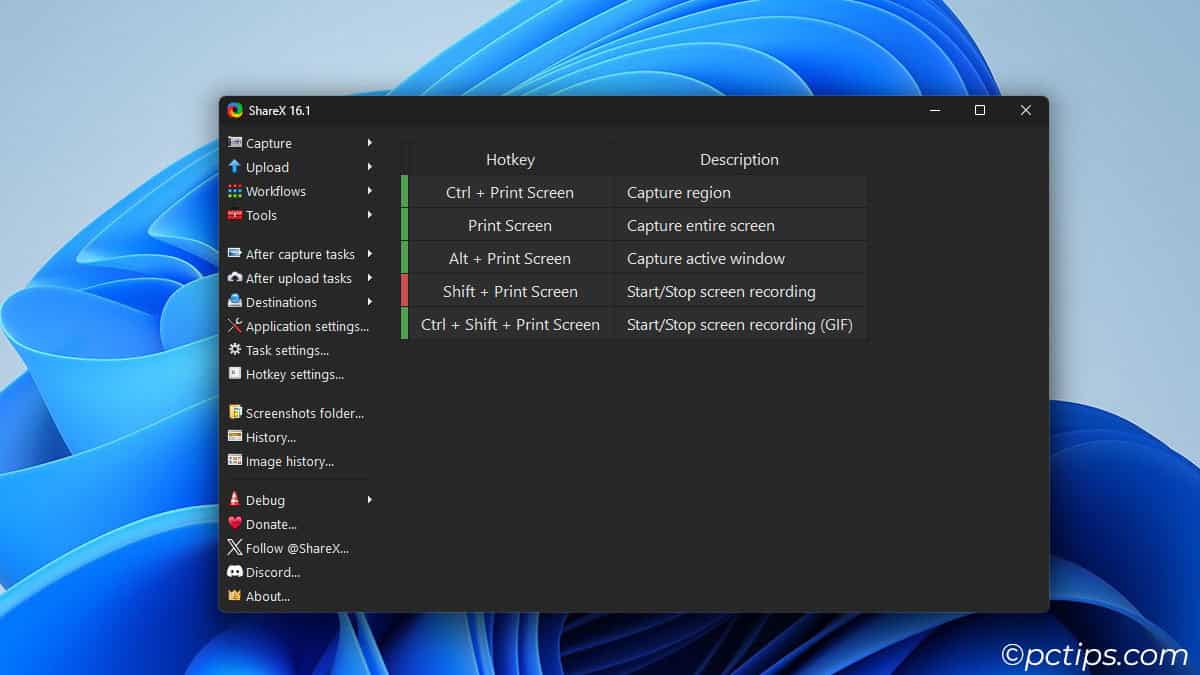Open the Tools icon

coord(236,215)
